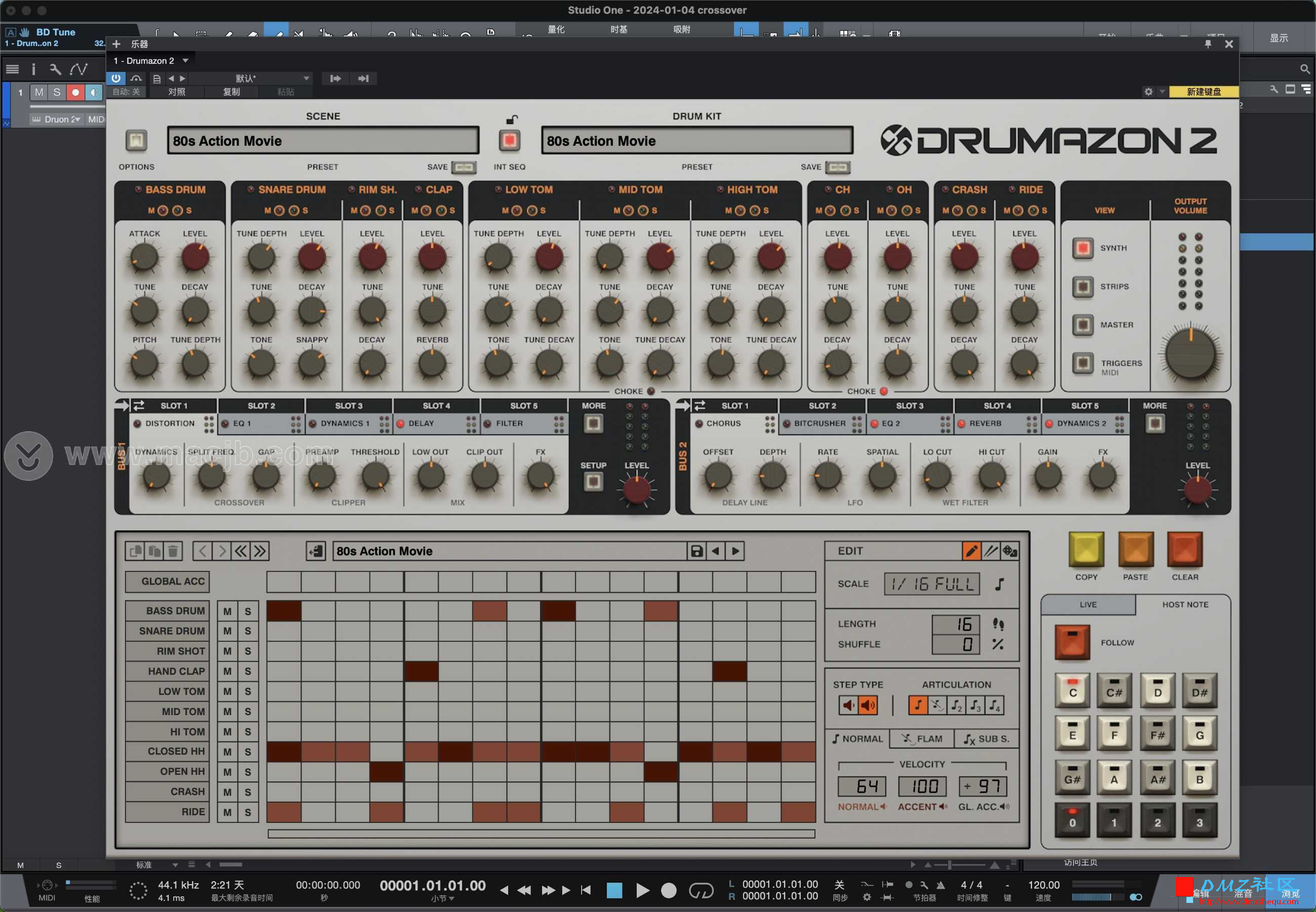
Task: Toggle the FOLLOW button
Action: pyautogui.click(x=1072, y=642)
